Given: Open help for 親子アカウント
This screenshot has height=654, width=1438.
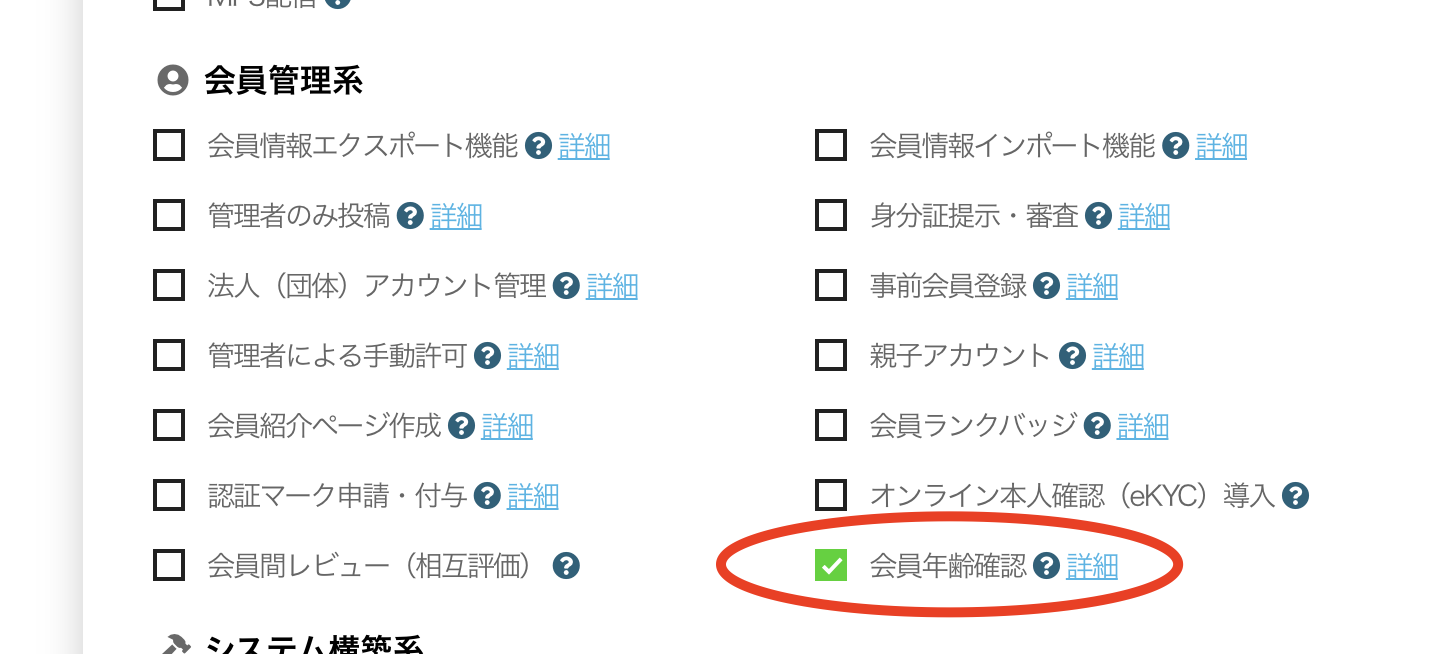Looking at the screenshot, I should pyautogui.click(x=1071, y=356).
